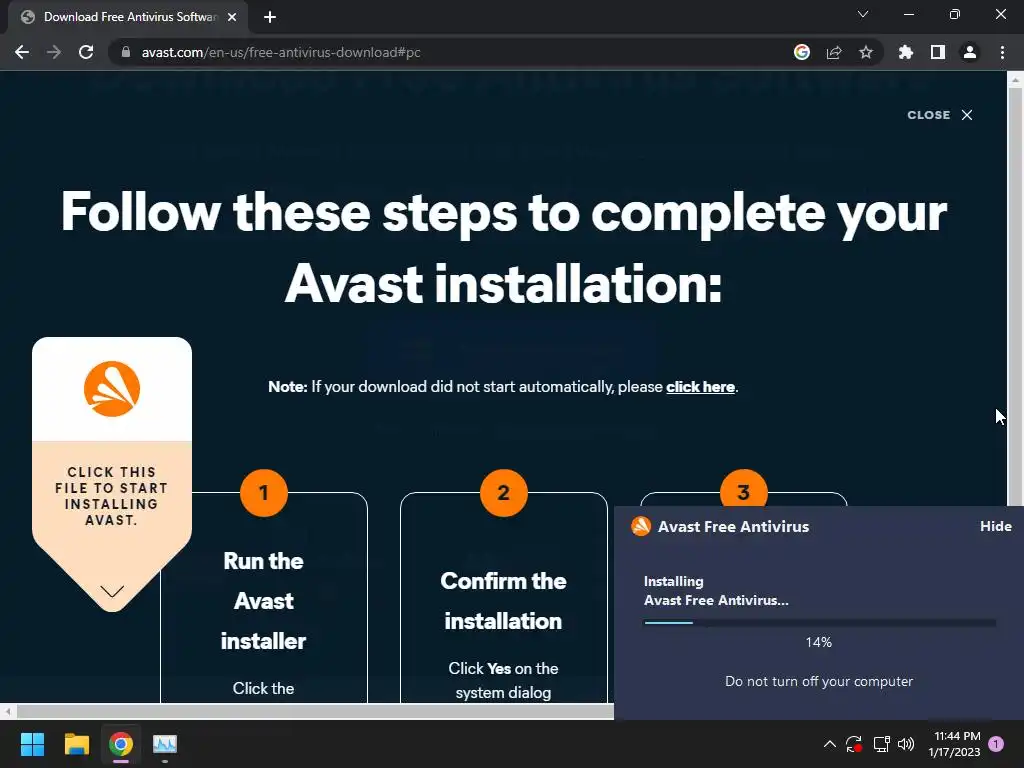Viewport: 1024px width, 768px height.
Task: Click the Google icon in address bar
Action: tap(802, 52)
